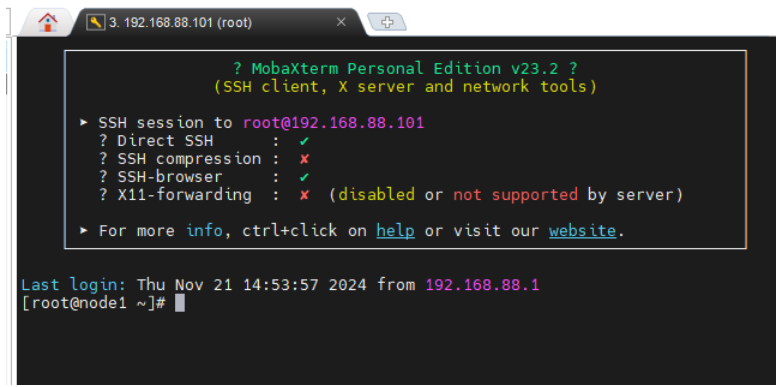The width and height of the screenshot is (777, 387).
Task: Click the root@192.168.88.101 address text
Action: 333,123
